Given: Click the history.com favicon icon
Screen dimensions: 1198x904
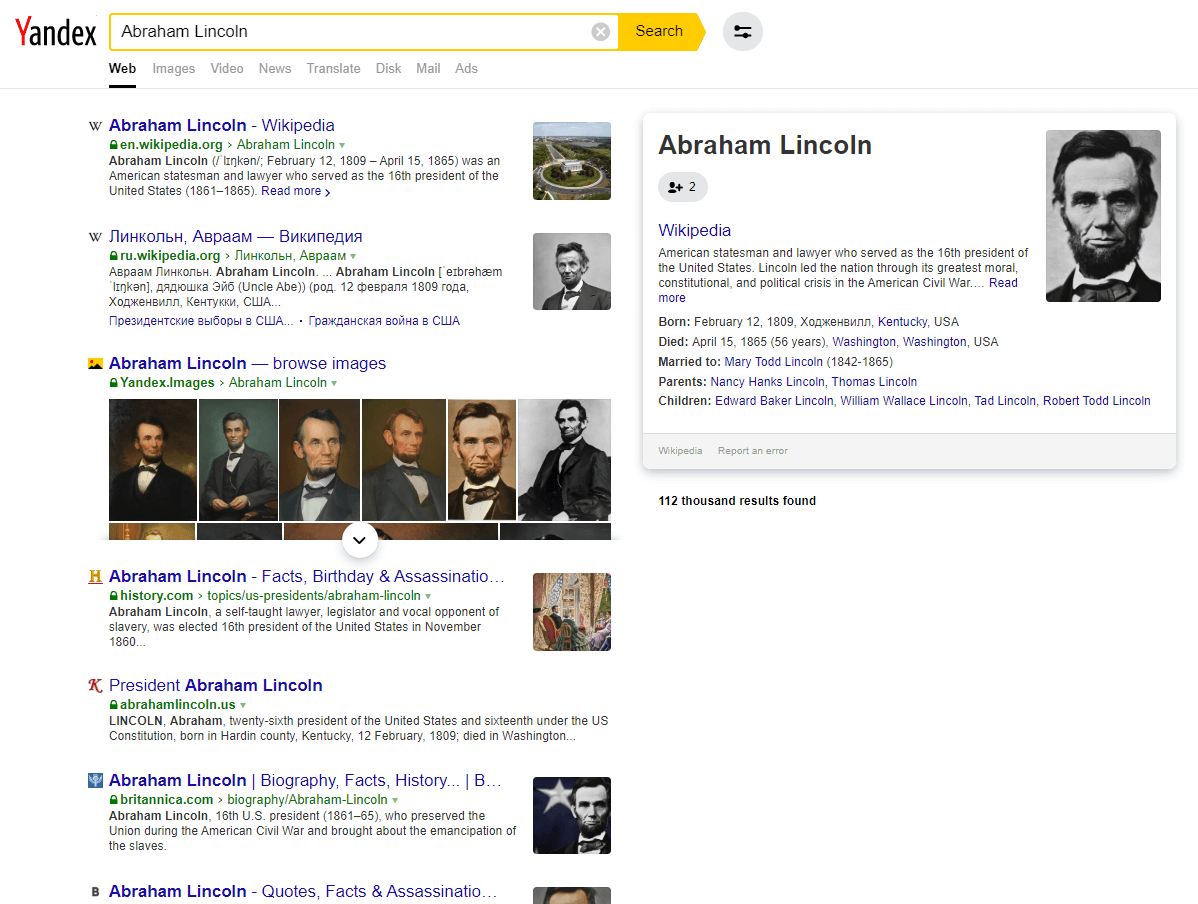Looking at the screenshot, I should [x=96, y=576].
